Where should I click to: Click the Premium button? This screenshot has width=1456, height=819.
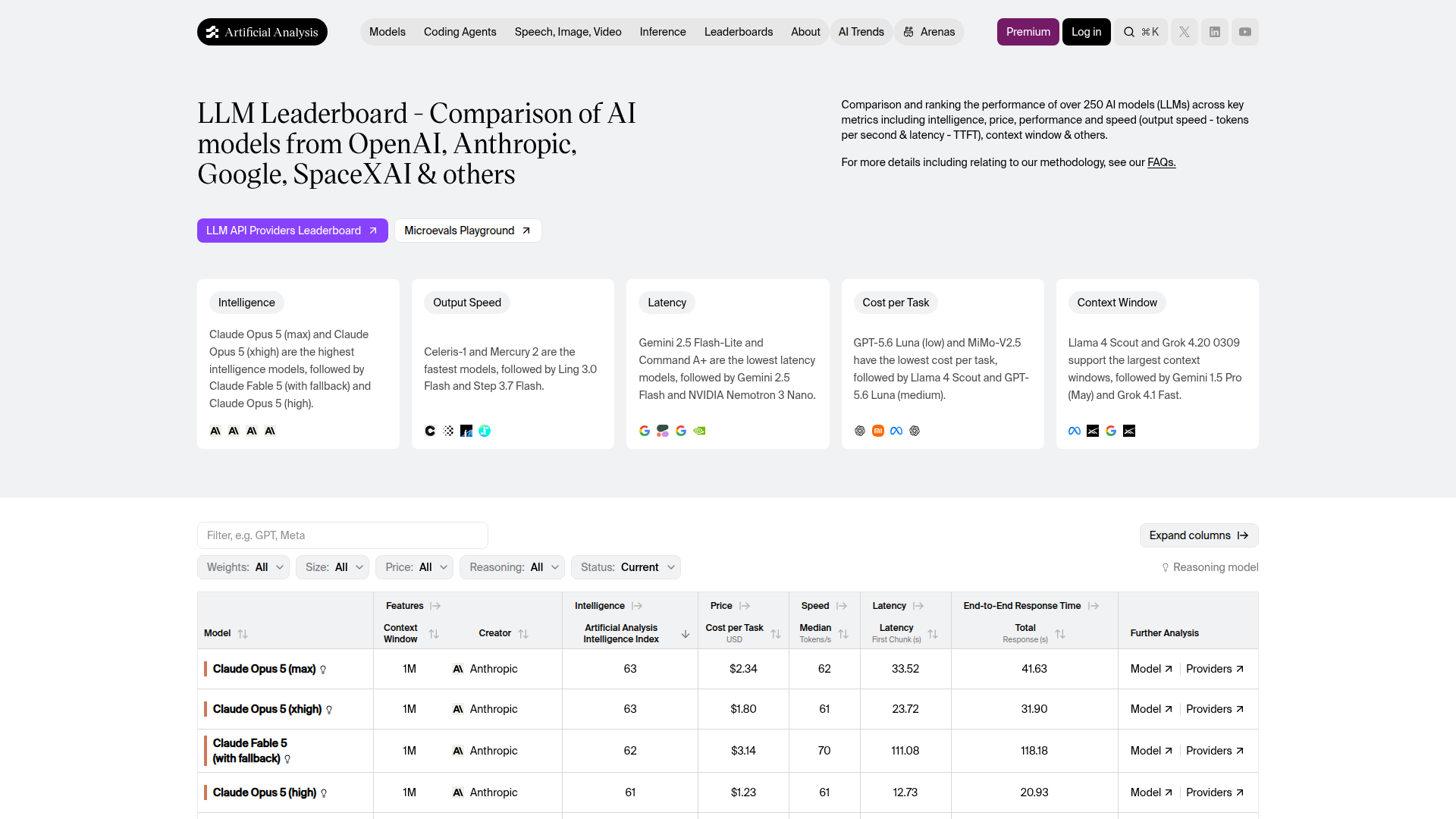coord(1028,32)
